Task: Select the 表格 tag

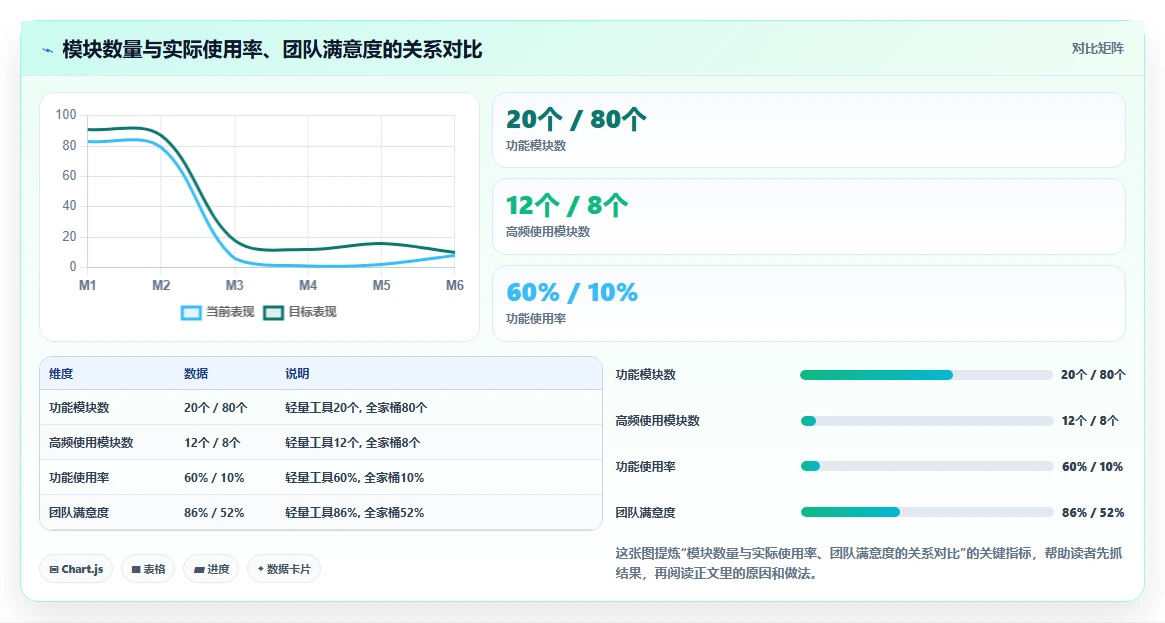Action: (148, 569)
